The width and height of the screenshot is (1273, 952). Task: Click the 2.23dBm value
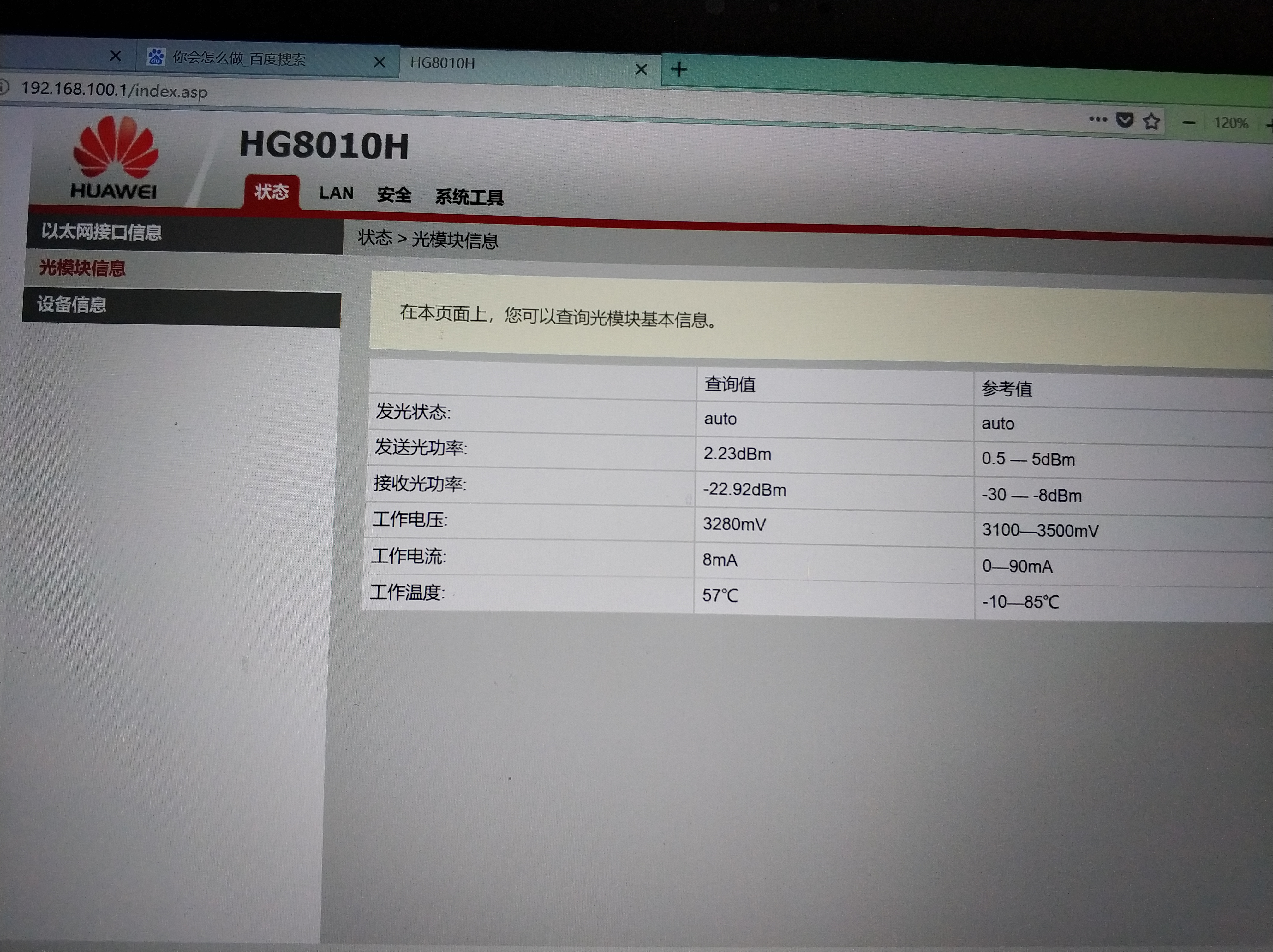tap(737, 454)
